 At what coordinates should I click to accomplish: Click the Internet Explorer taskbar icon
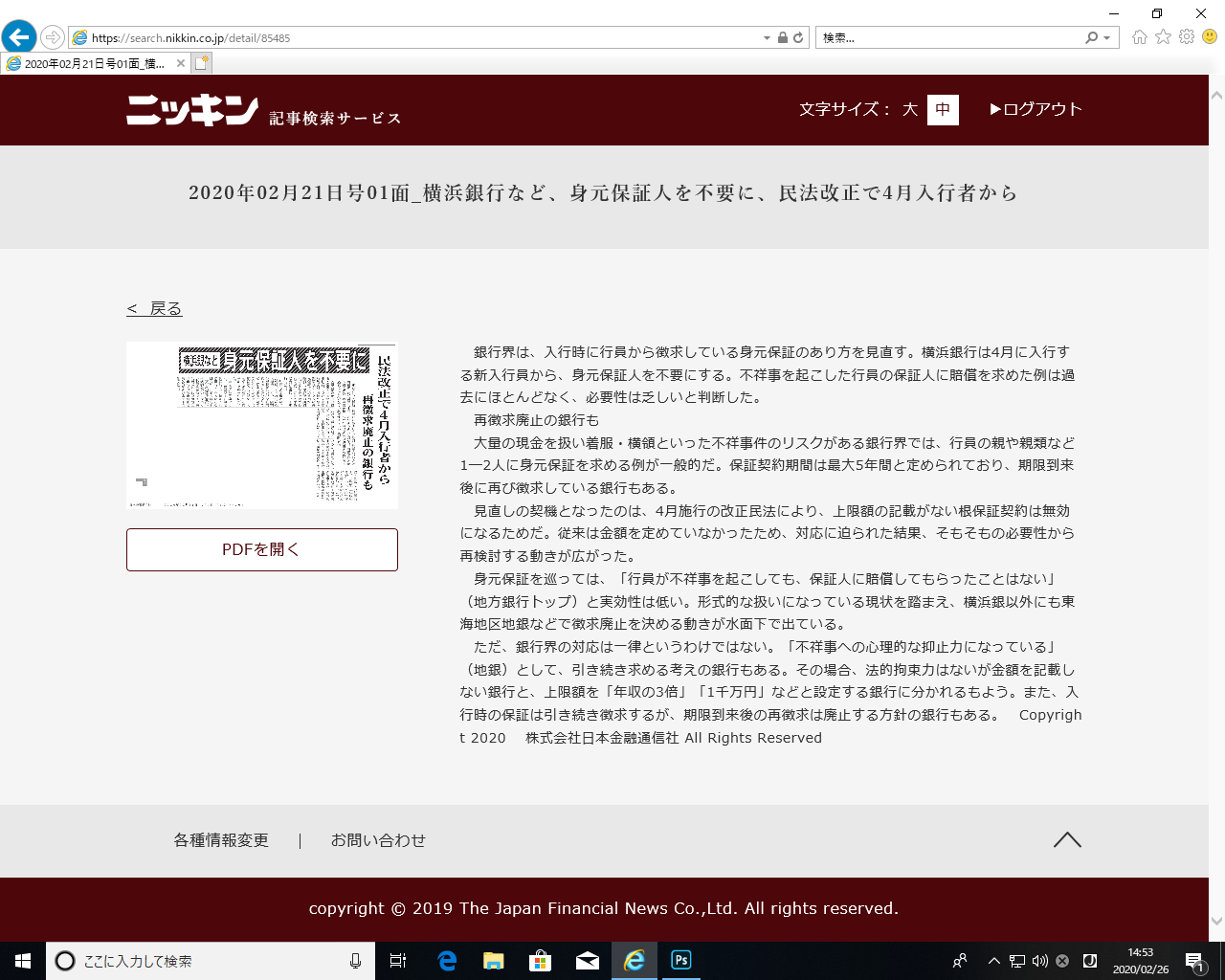[635, 961]
